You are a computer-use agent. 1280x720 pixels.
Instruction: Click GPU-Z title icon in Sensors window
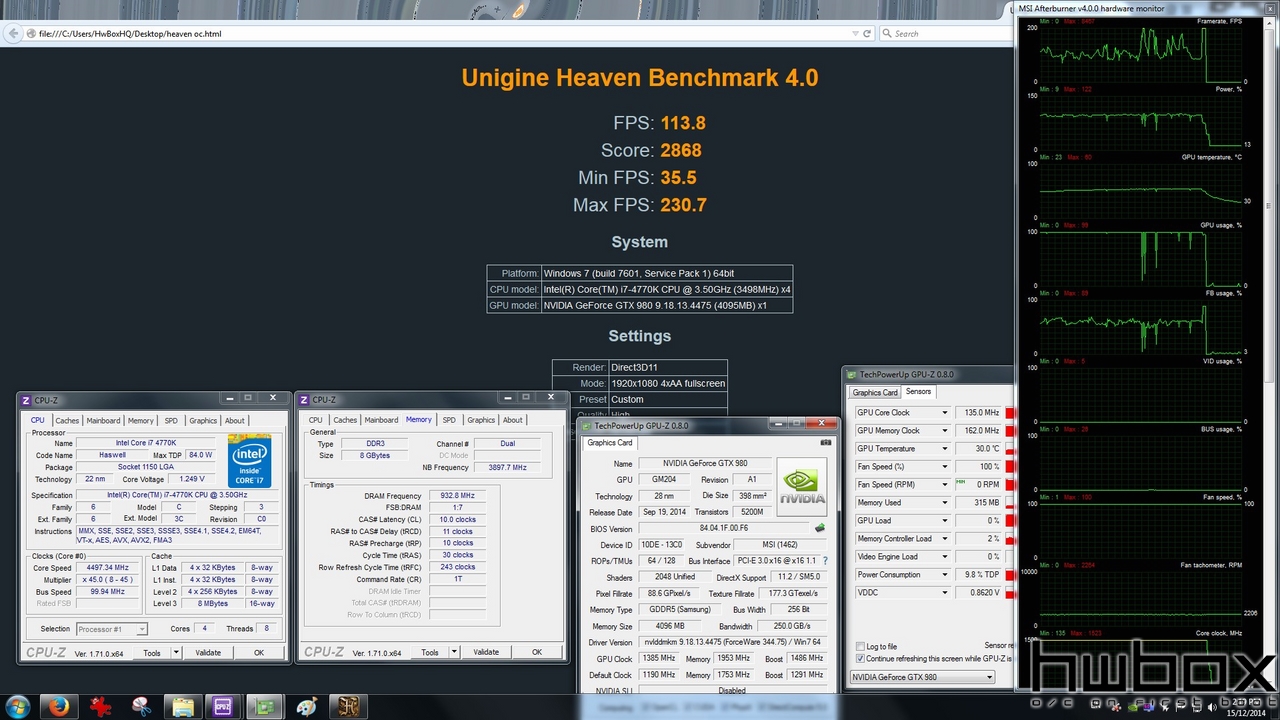tap(852, 374)
